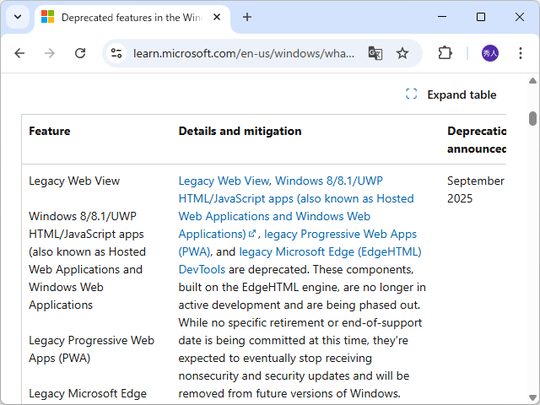
Task: Click the vertical scrollbar thumb
Action: tap(532, 118)
